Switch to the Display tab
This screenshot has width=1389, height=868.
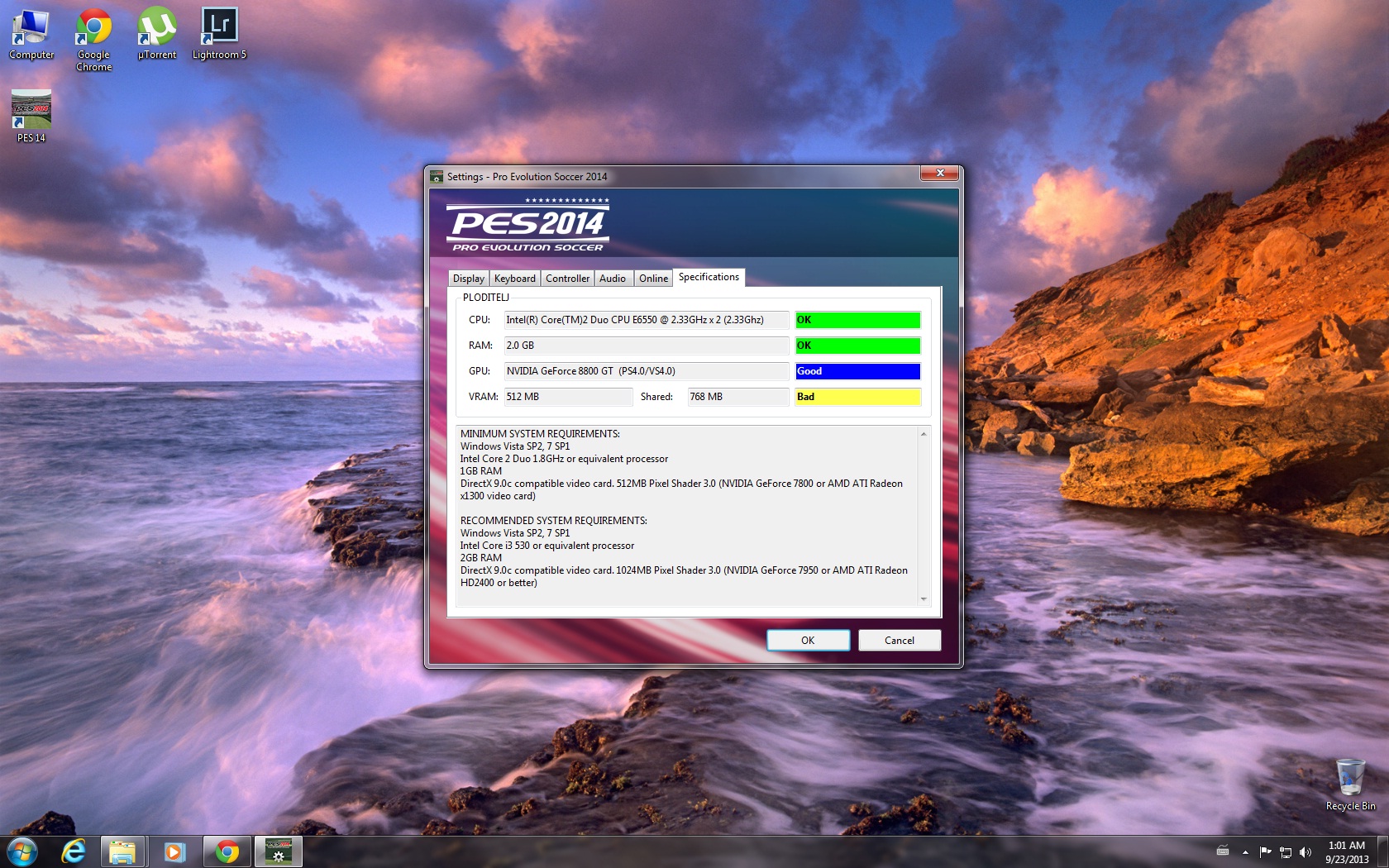point(469,279)
